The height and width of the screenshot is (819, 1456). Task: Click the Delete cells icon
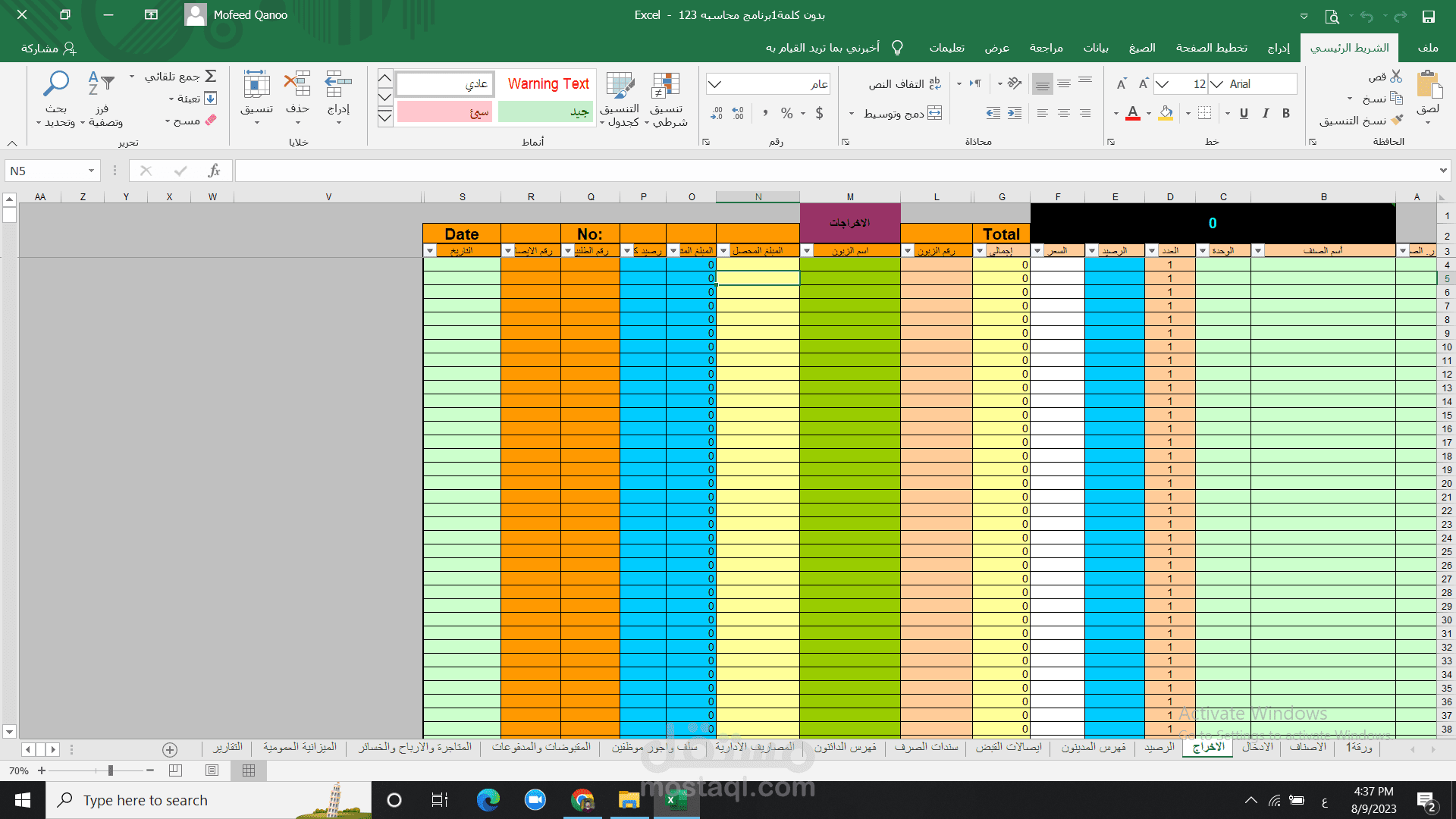[x=297, y=85]
